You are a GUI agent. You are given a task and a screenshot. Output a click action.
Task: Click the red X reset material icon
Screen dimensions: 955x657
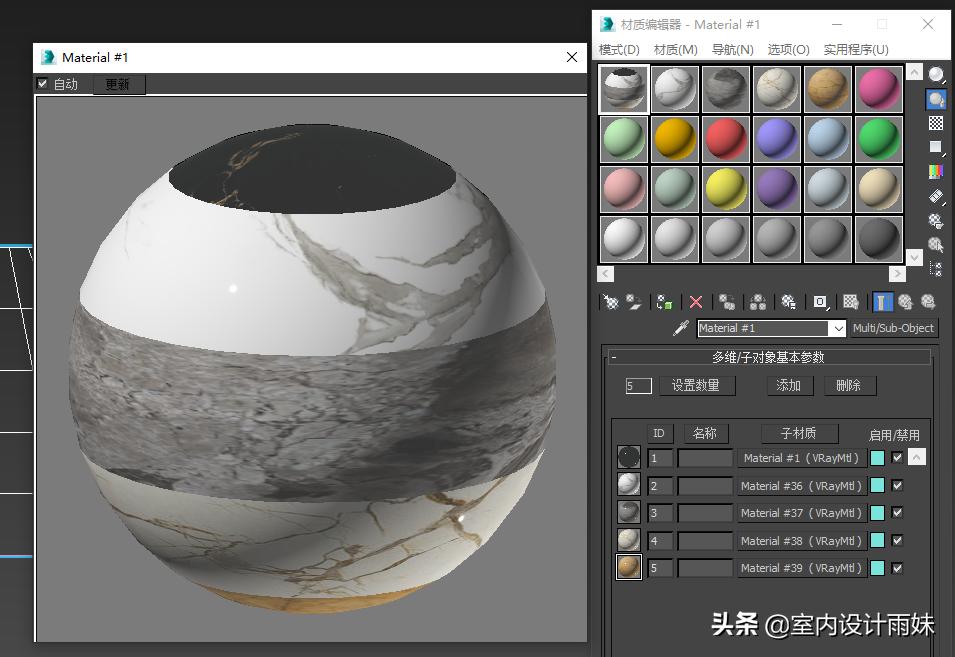click(695, 301)
